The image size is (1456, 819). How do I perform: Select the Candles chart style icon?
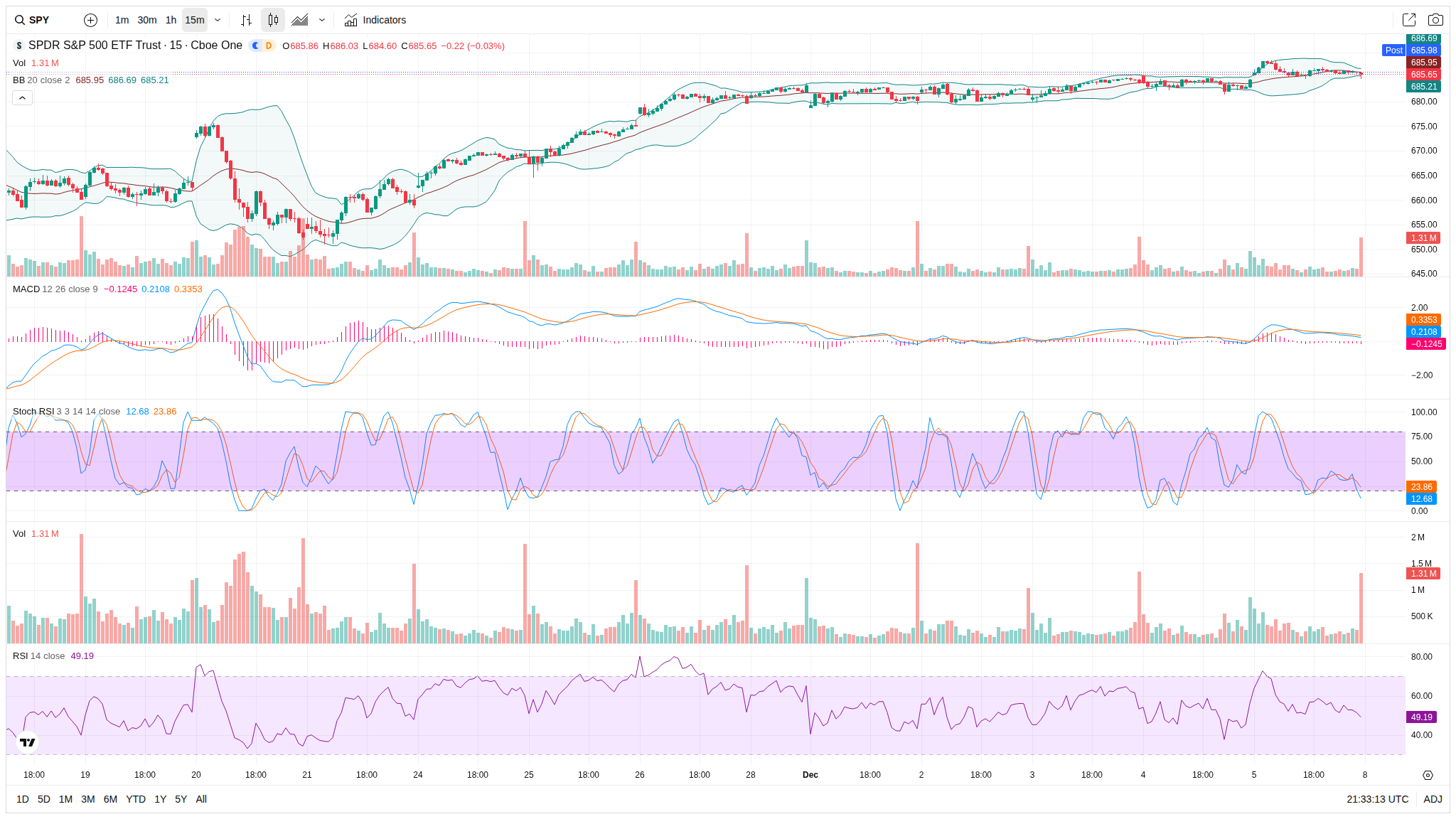(x=273, y=20)
